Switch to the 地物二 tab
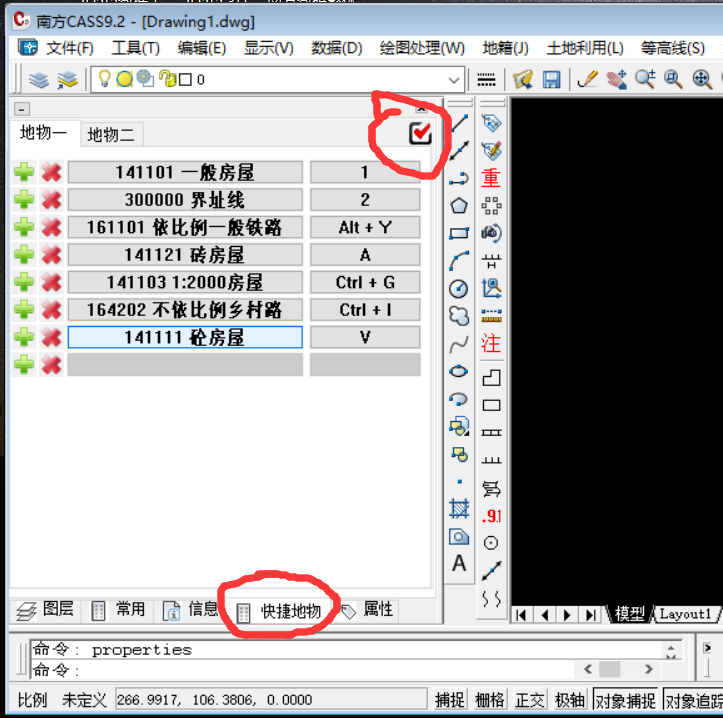The image size is (723, 718). [111, 135]
